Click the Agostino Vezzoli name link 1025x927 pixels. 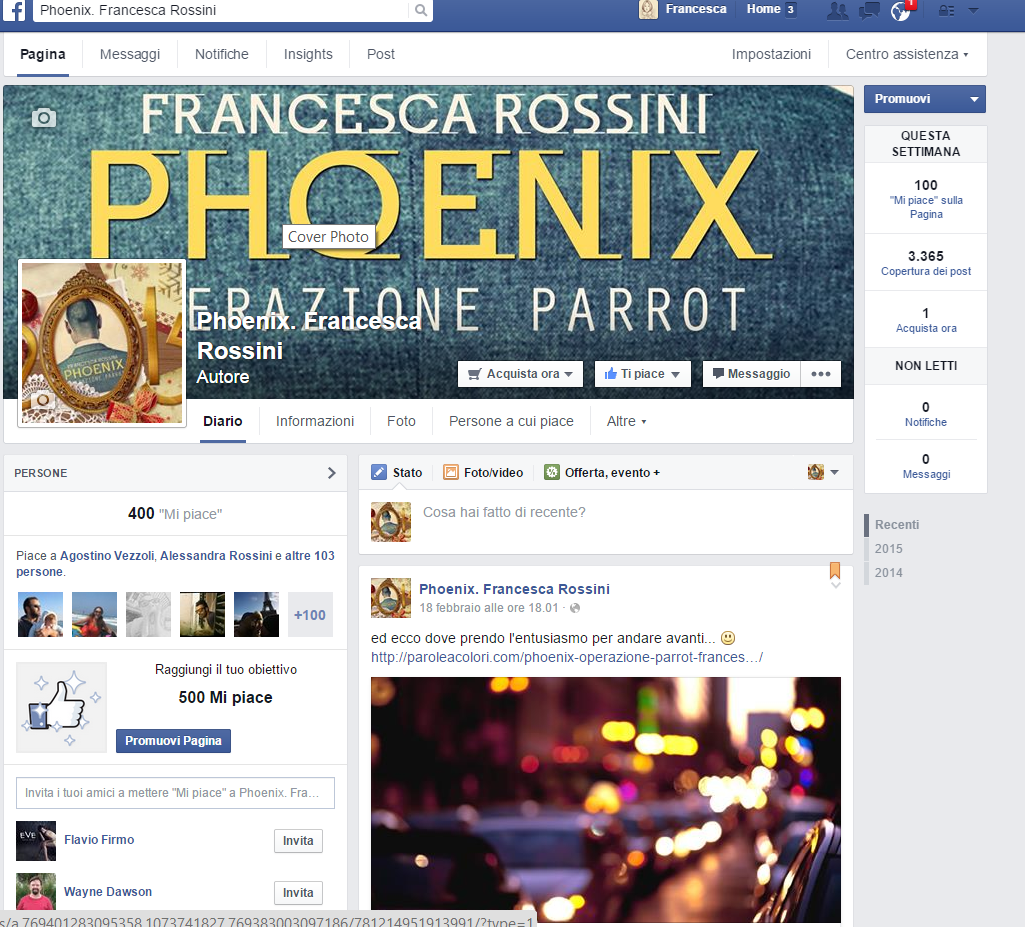click(x=107, y=556)
